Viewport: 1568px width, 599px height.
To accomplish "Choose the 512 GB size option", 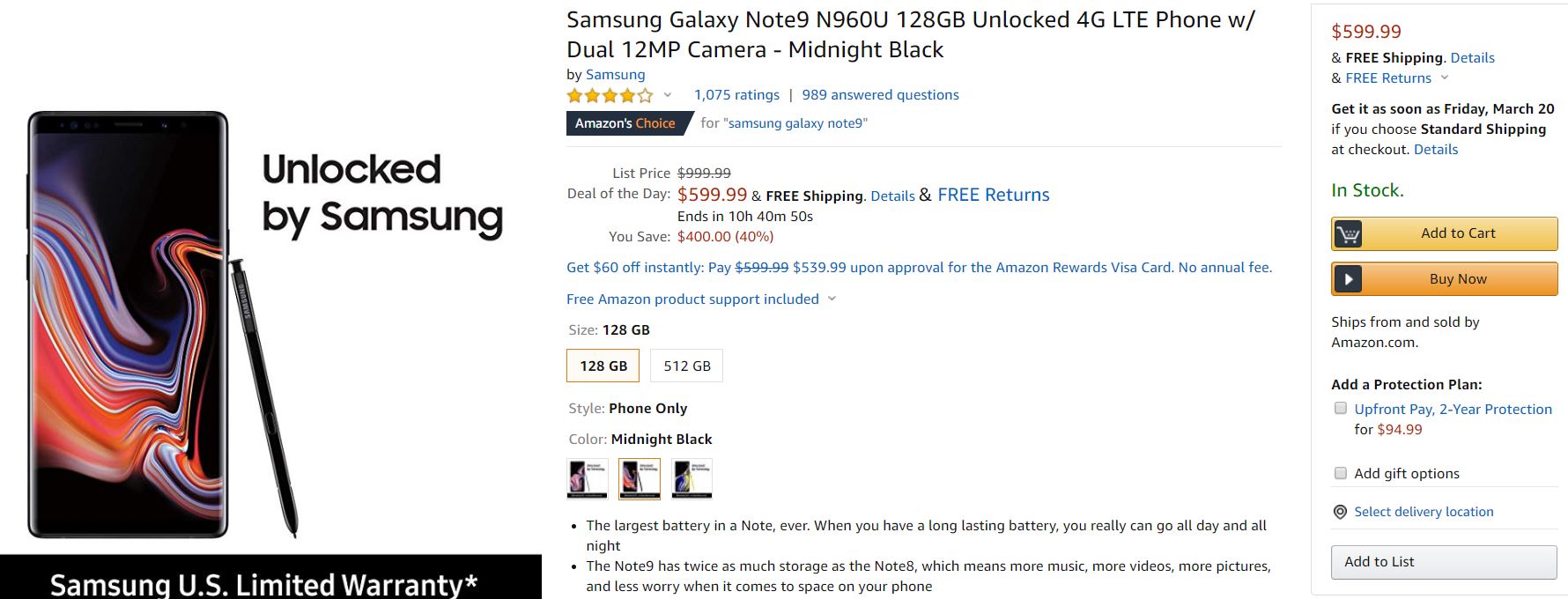I will point(686,366).
